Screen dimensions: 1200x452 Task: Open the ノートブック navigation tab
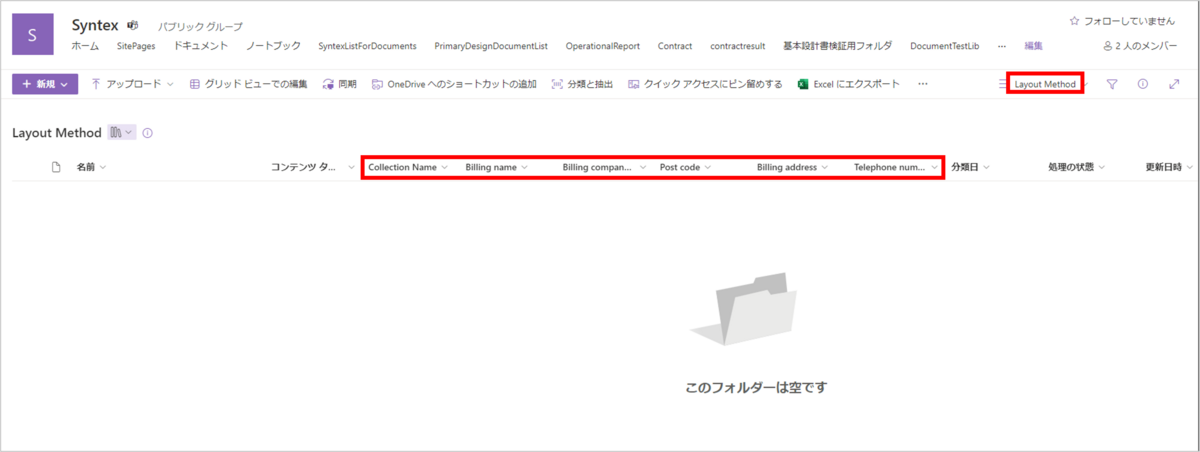point(273,46)
